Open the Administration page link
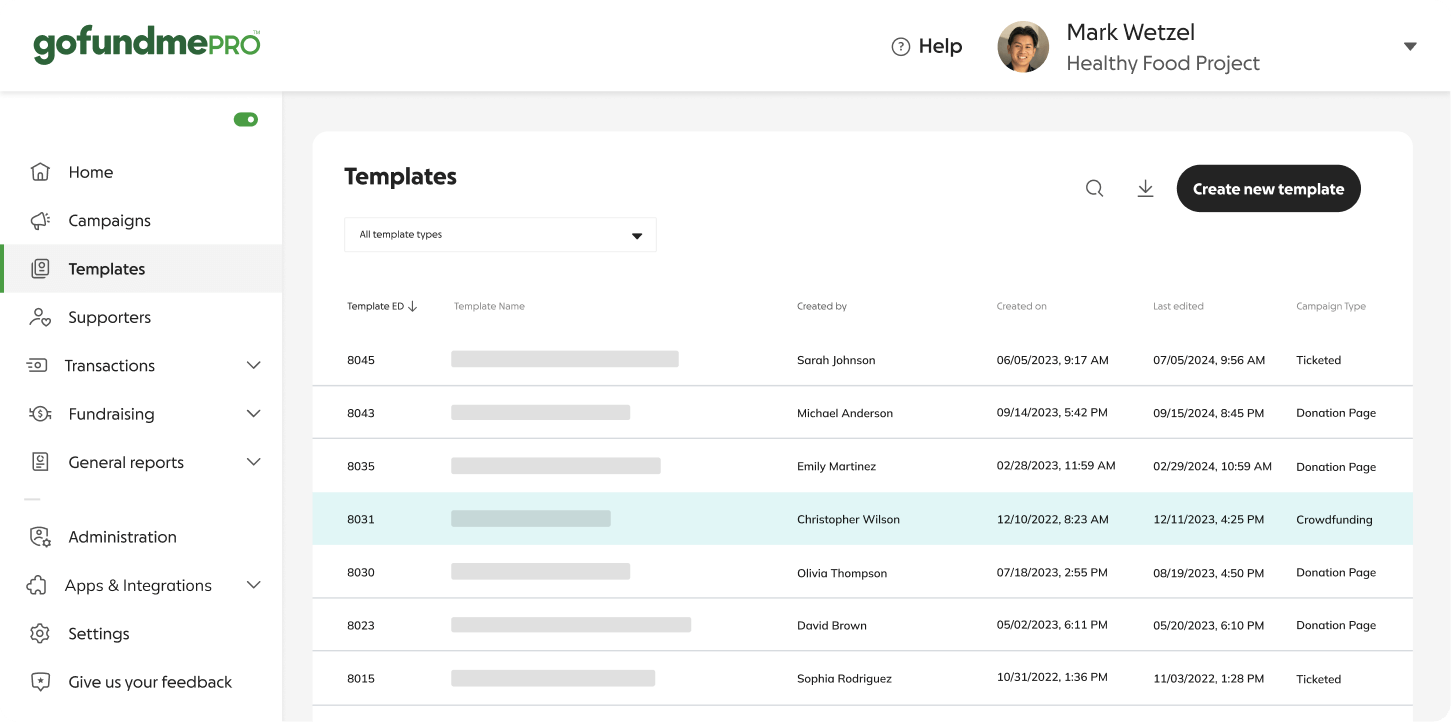Screen dimensions: 1451x722 [123, 537]
